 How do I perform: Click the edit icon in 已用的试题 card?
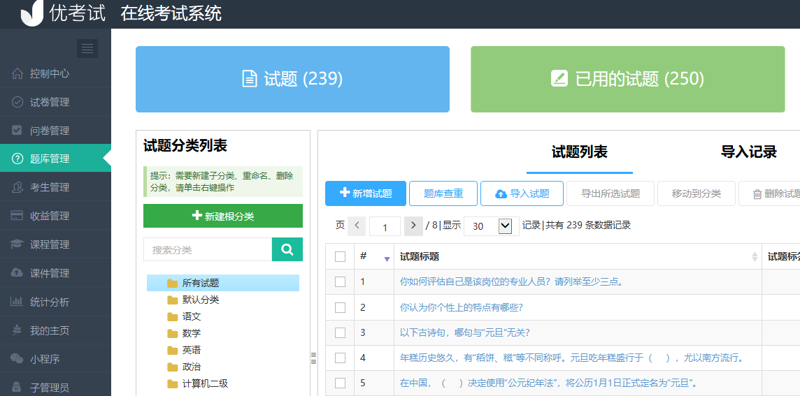[x=559, y=79]
